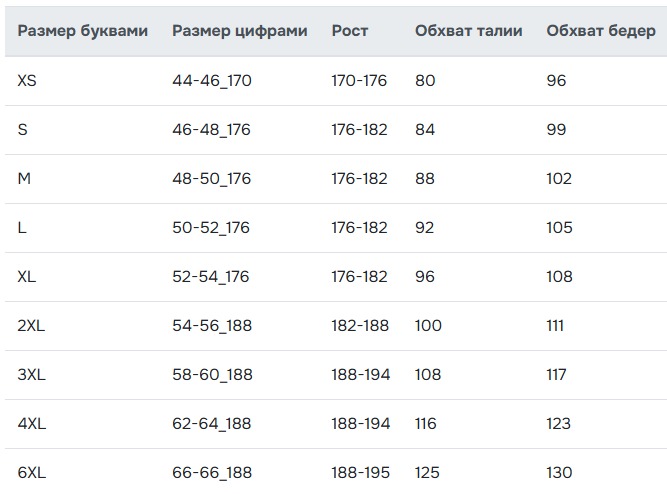Click waist value 116 in 4XL row
667x494 pixels.
click(x=425, y=424)
